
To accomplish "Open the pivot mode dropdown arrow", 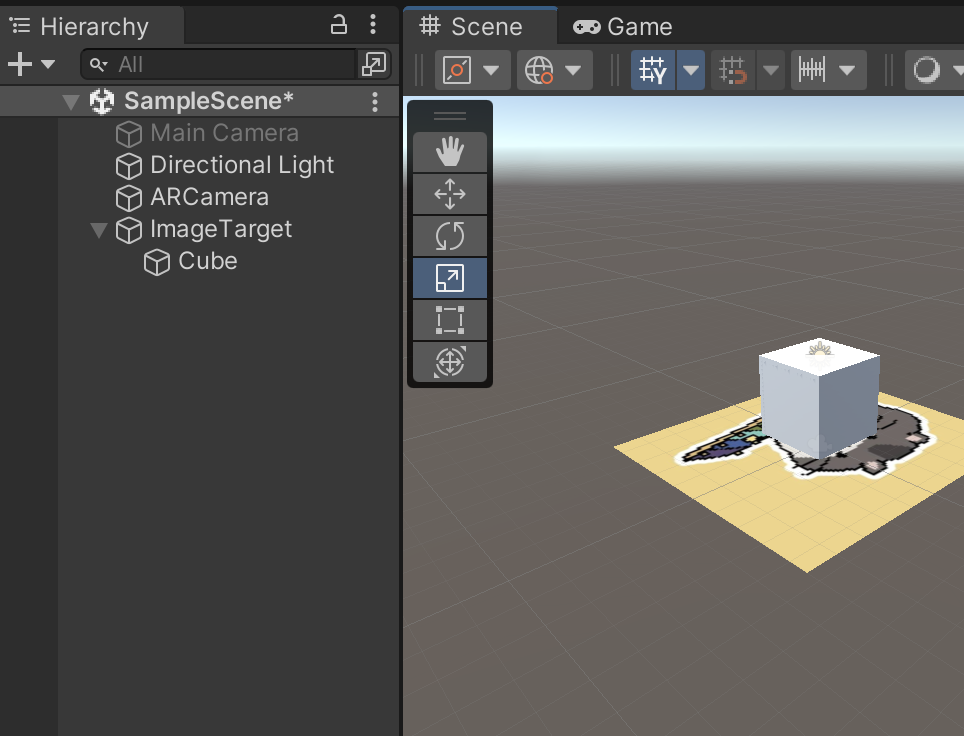I will pos(491,70).
